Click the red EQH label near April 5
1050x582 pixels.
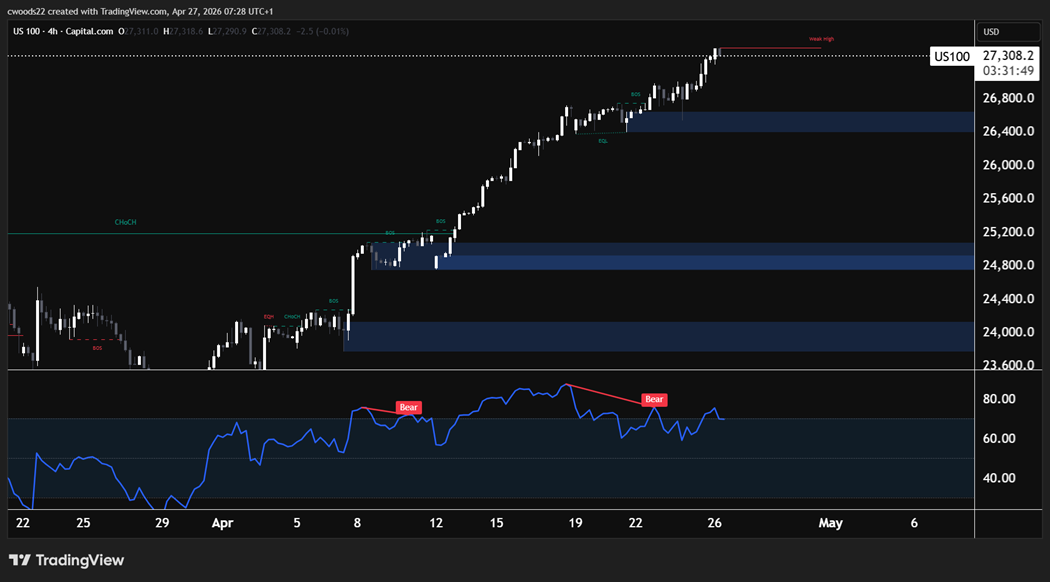click(268, 317)
